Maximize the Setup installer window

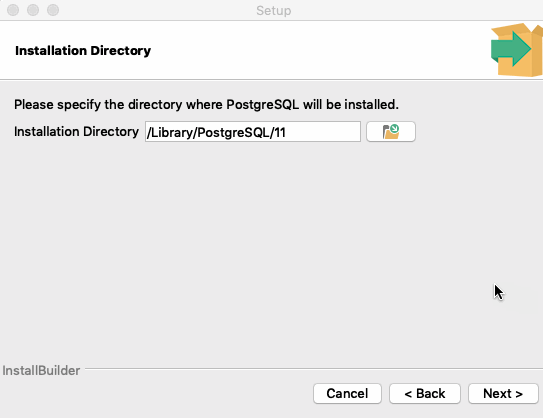53,10
